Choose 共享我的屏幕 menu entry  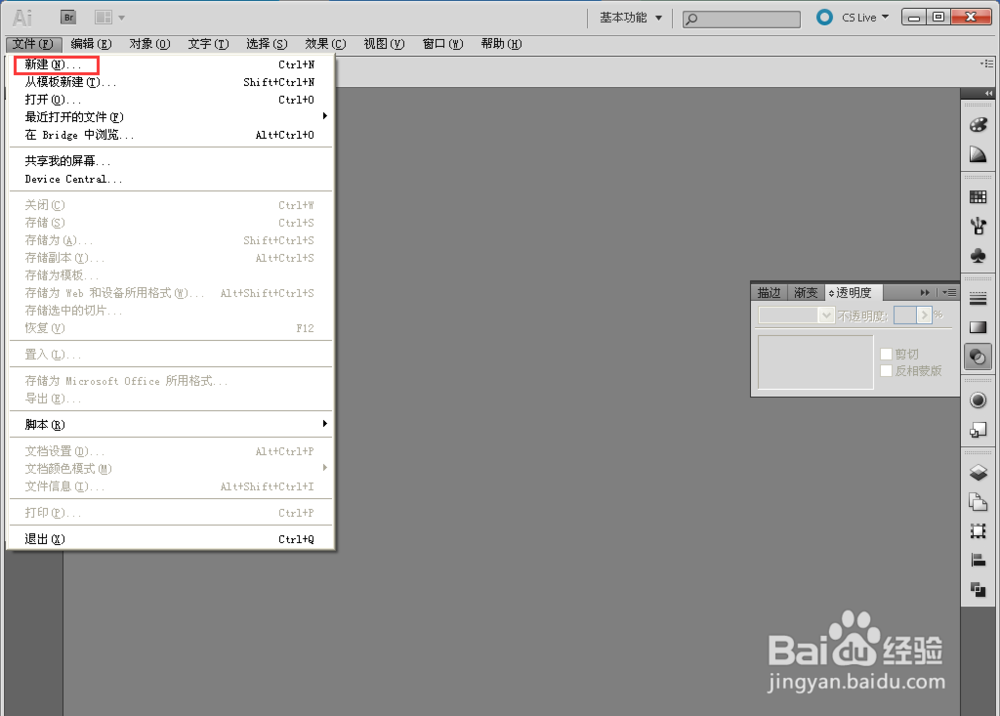pyautogui.click(x=170, y=161)
